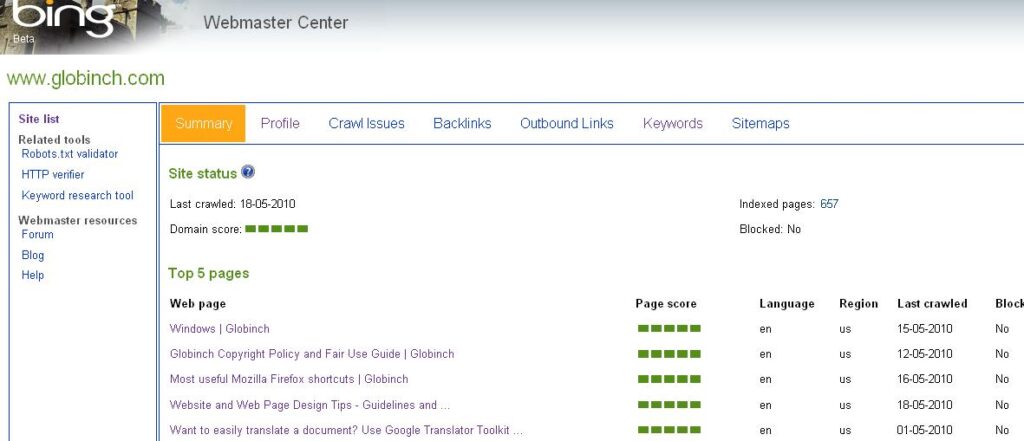Open the Robots.txt validator tool

point(70,154)
